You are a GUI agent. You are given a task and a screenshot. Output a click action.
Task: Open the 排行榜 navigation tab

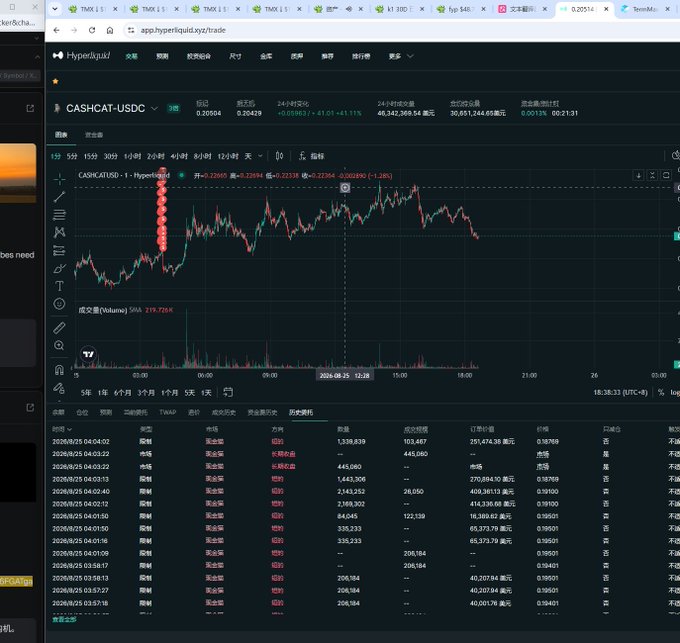(361, 56)
